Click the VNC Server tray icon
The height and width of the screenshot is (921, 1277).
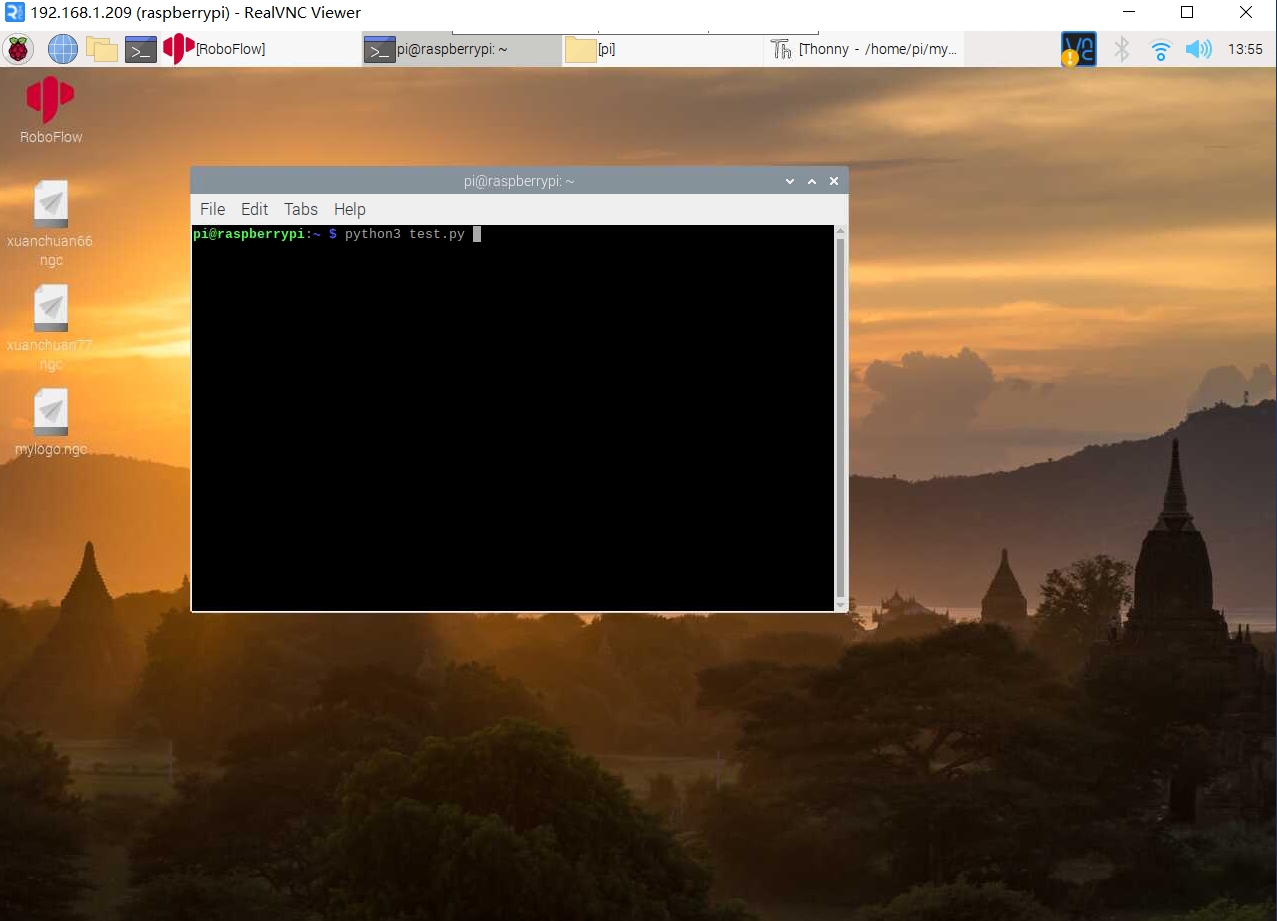click(x=1078, y=49)
